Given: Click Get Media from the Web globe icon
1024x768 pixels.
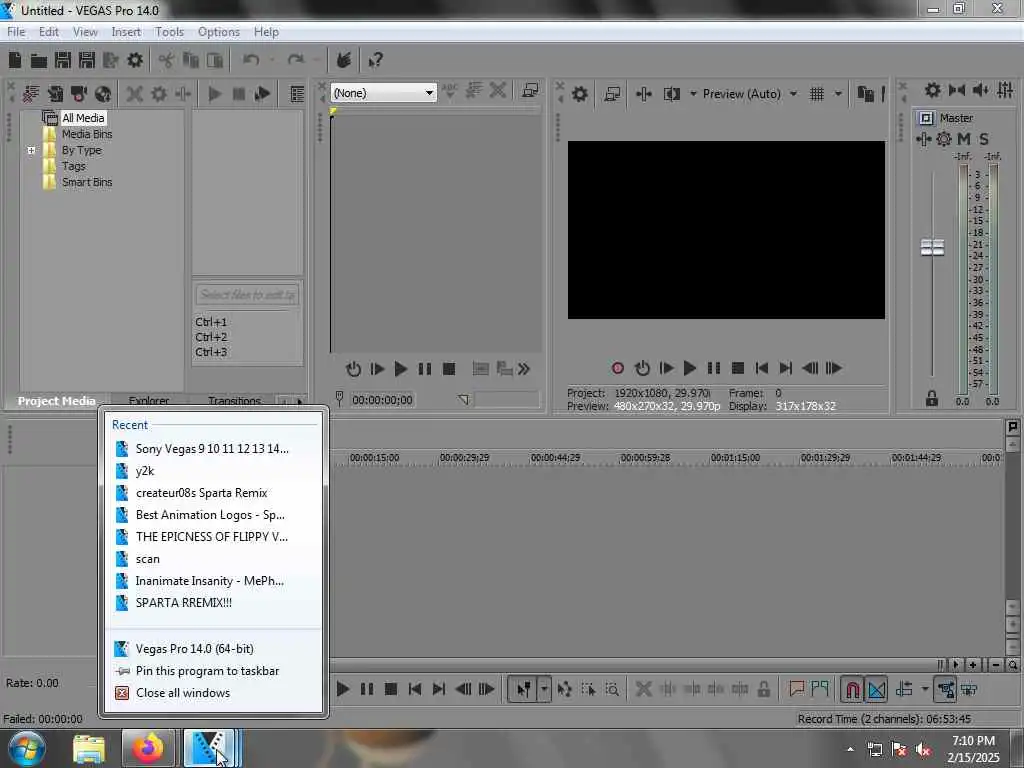Looking at the screenshot, I should coord(103,94).
